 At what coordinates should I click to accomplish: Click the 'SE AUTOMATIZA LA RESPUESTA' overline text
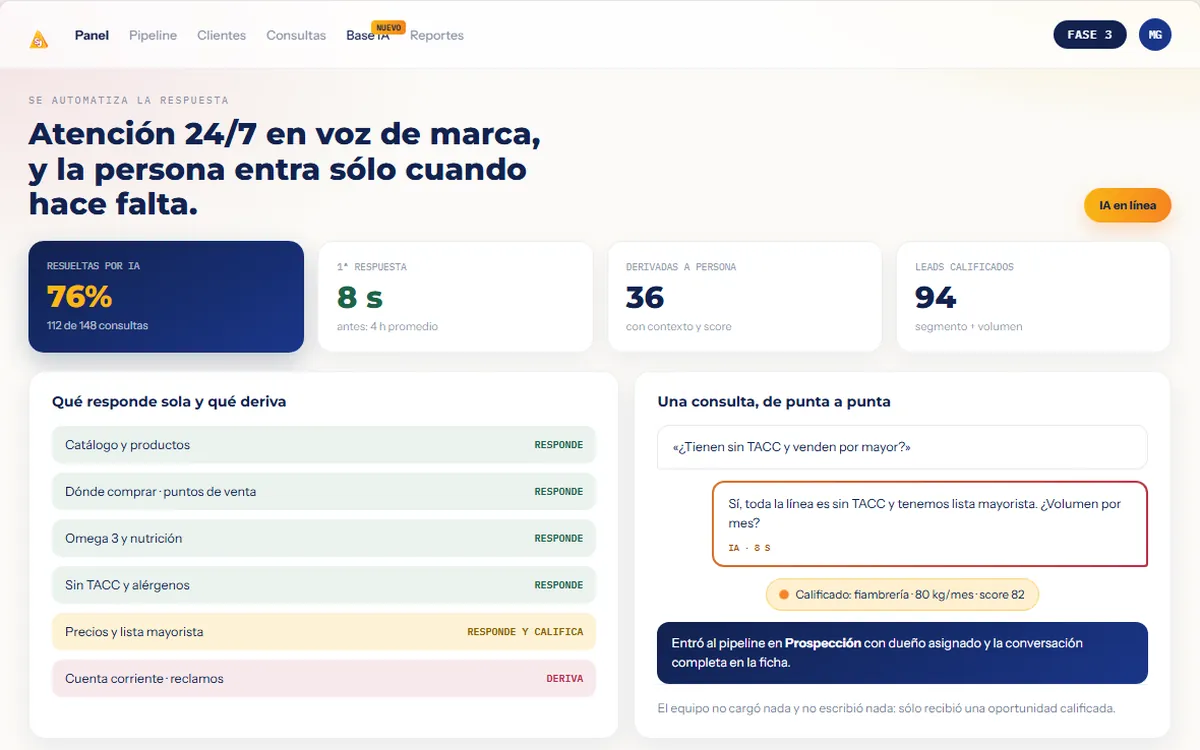tap(129, 101)
